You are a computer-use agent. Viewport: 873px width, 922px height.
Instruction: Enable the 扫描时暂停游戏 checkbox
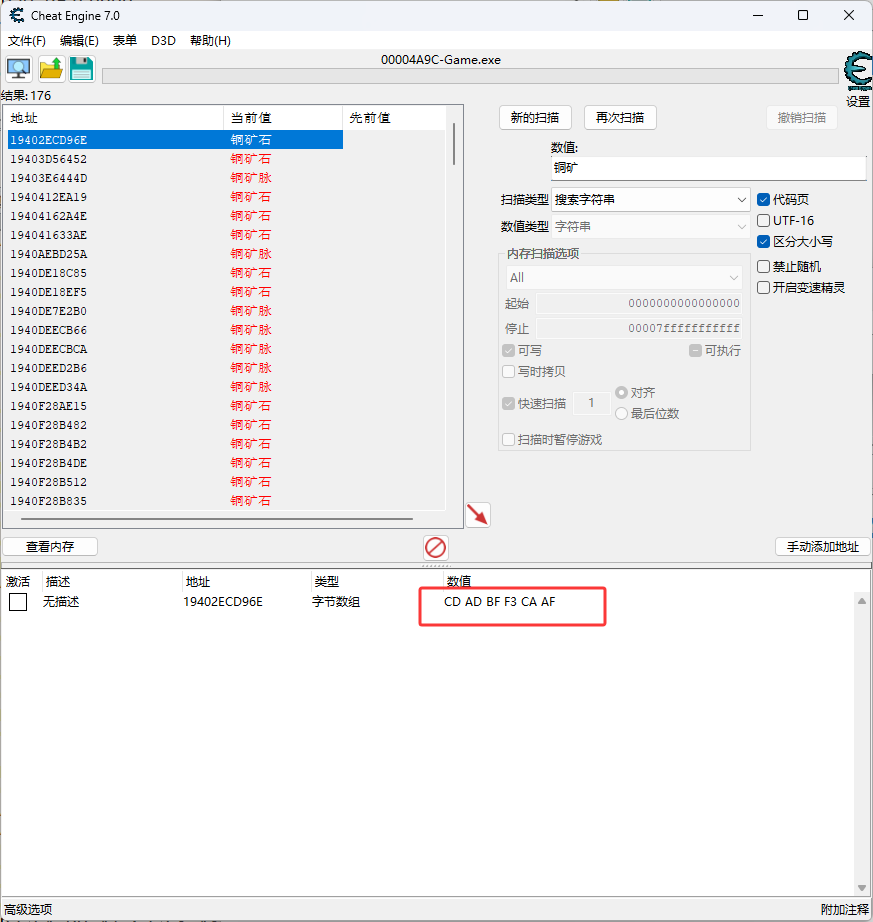point(509,440)
